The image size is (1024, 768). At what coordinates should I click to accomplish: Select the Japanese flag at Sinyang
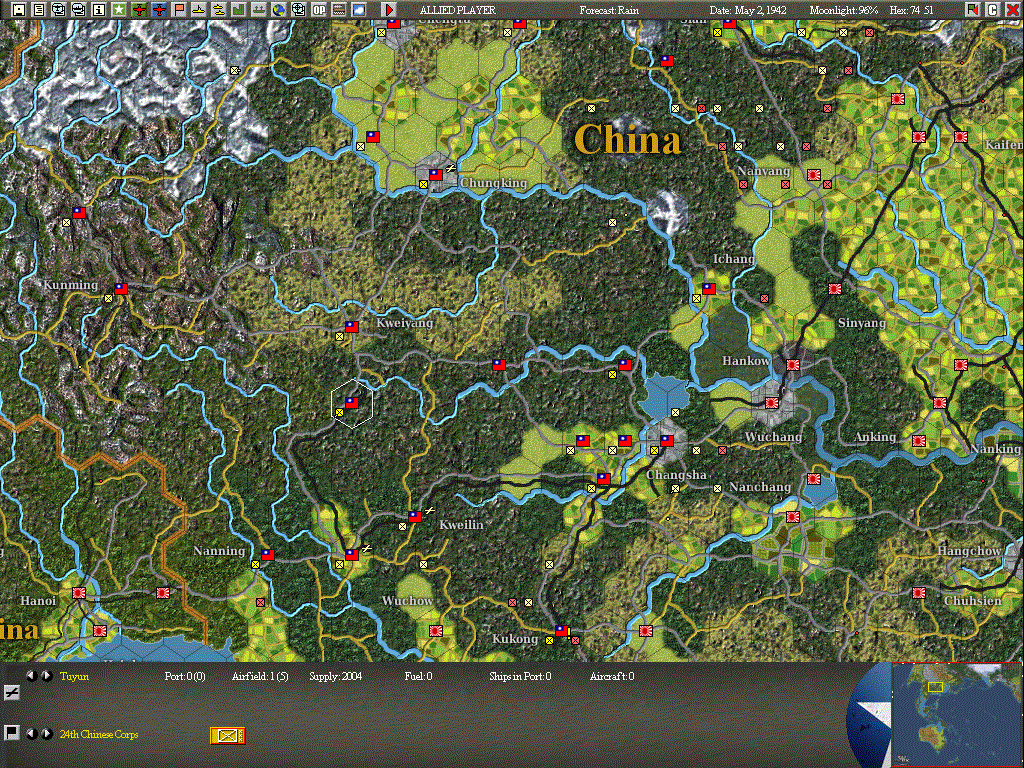pos(835,288)
